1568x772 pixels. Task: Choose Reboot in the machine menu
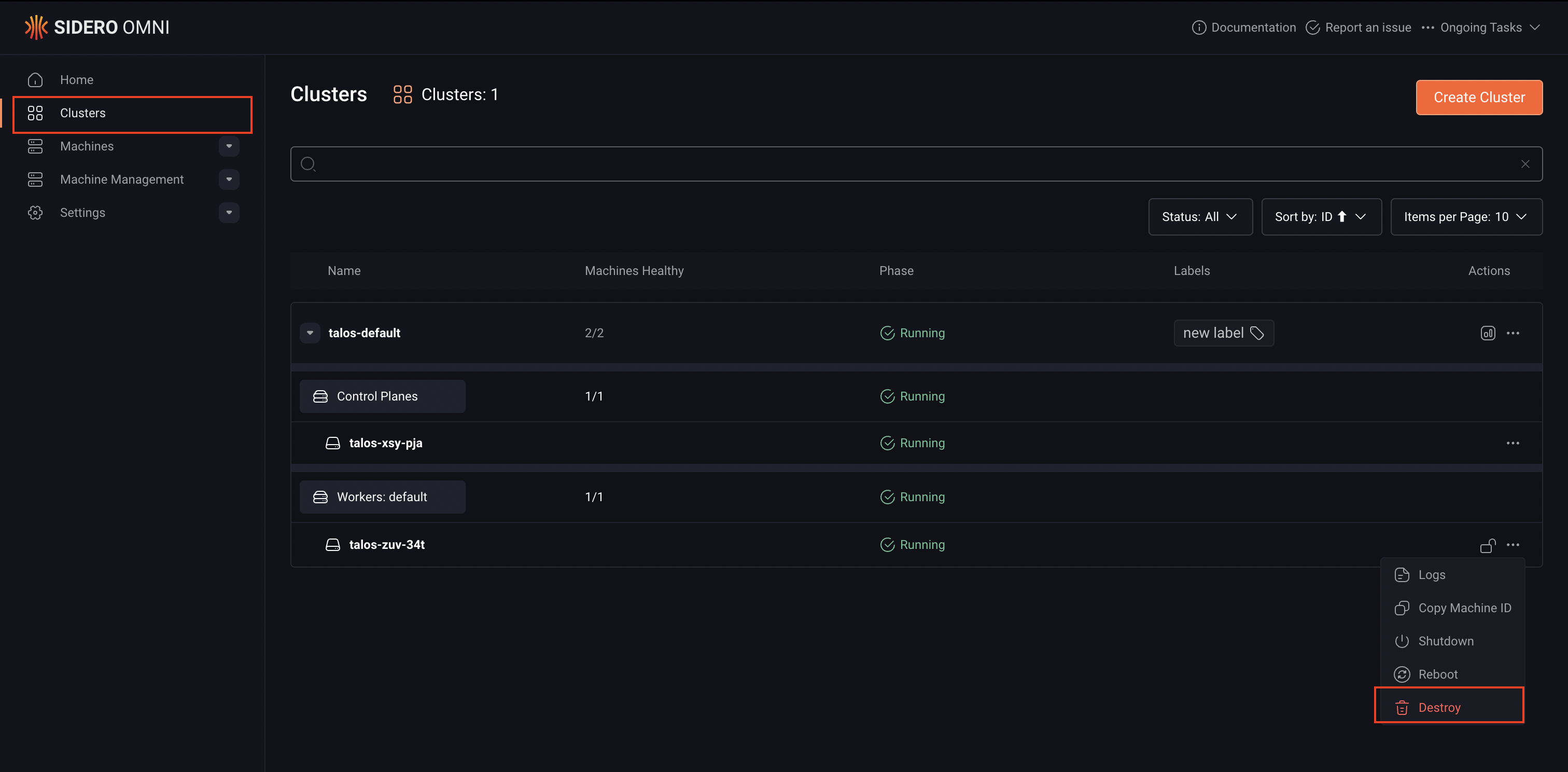[1437, 674]
